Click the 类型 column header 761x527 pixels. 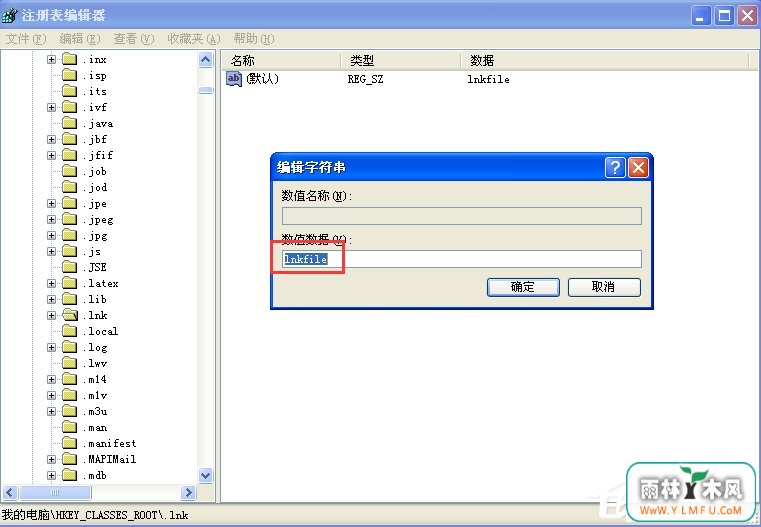(401, 61)
